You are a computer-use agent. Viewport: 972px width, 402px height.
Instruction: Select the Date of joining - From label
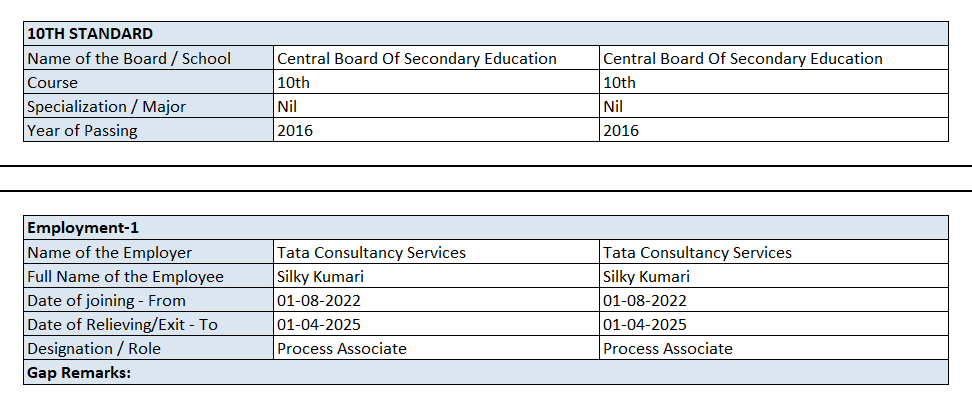pos(106,300)
